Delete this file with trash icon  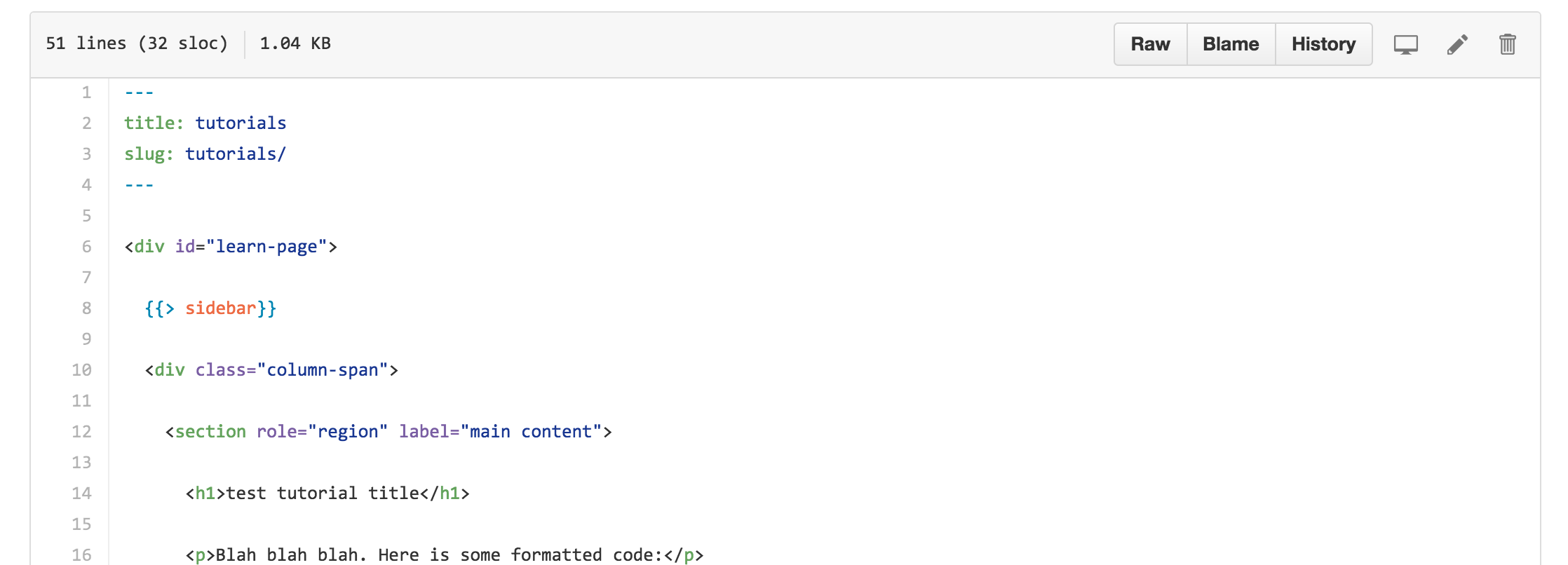[x=1508, y=45]
